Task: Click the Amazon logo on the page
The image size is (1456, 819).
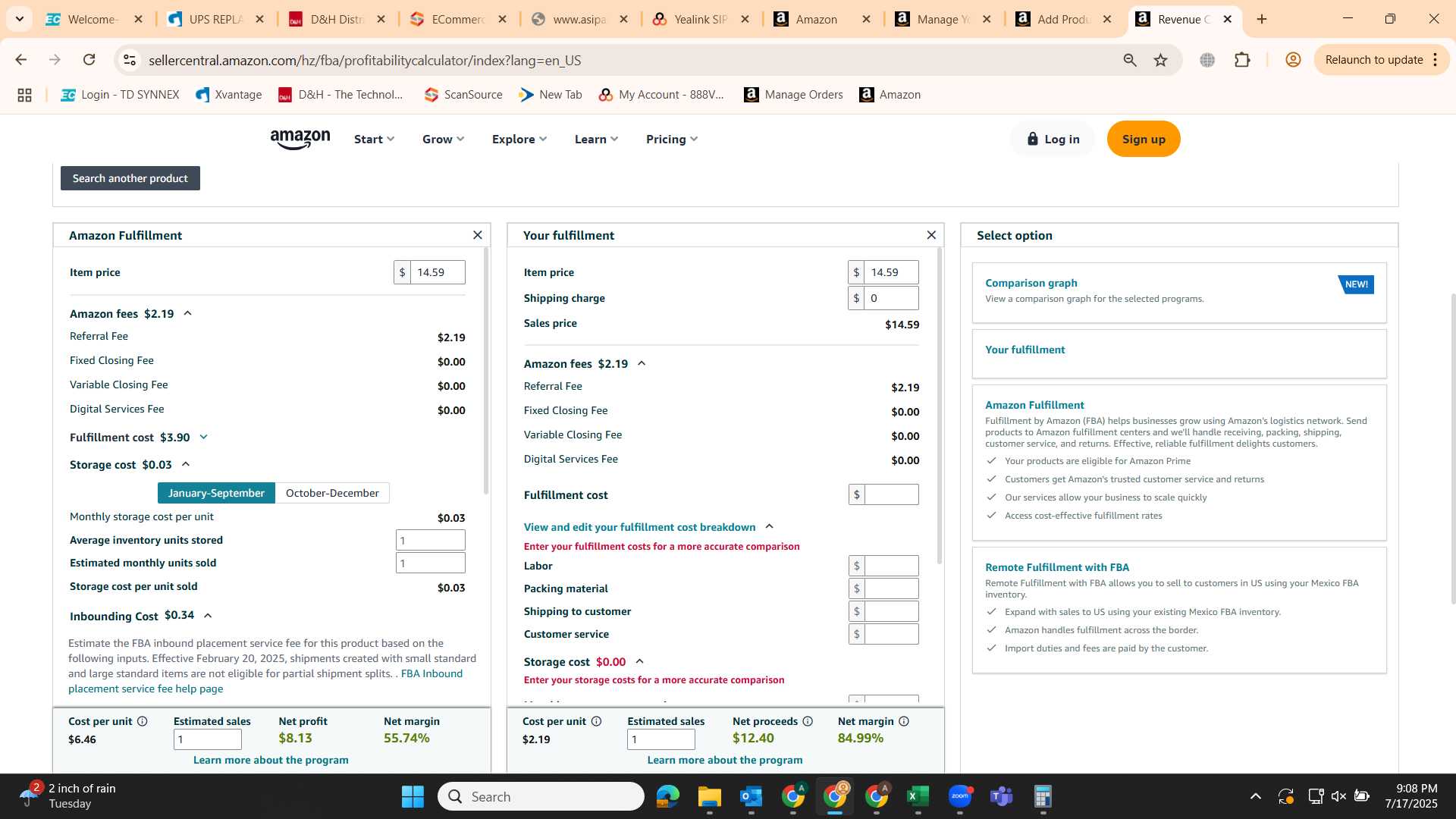Action: click(x=300, y=139)
